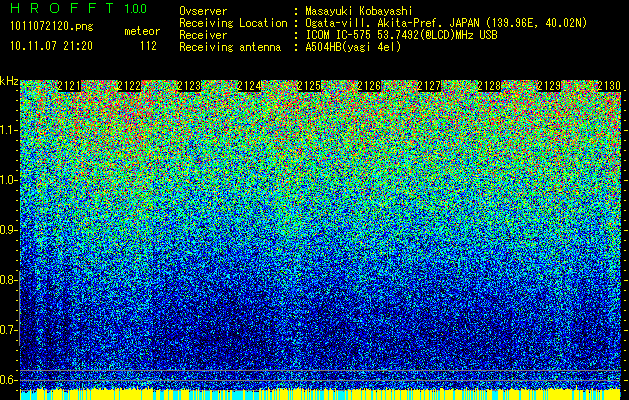The image size is (629, 400).
Task: Click the observer name Masayuki Kobayashi
Action: click(x=359, y=11)
